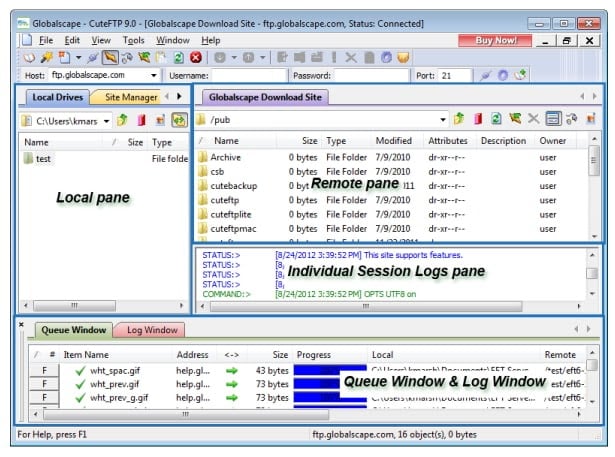Click the New document icon in main toolbar
The width and height of the screenshot is (615, 457).
click(x=64, y=58)
